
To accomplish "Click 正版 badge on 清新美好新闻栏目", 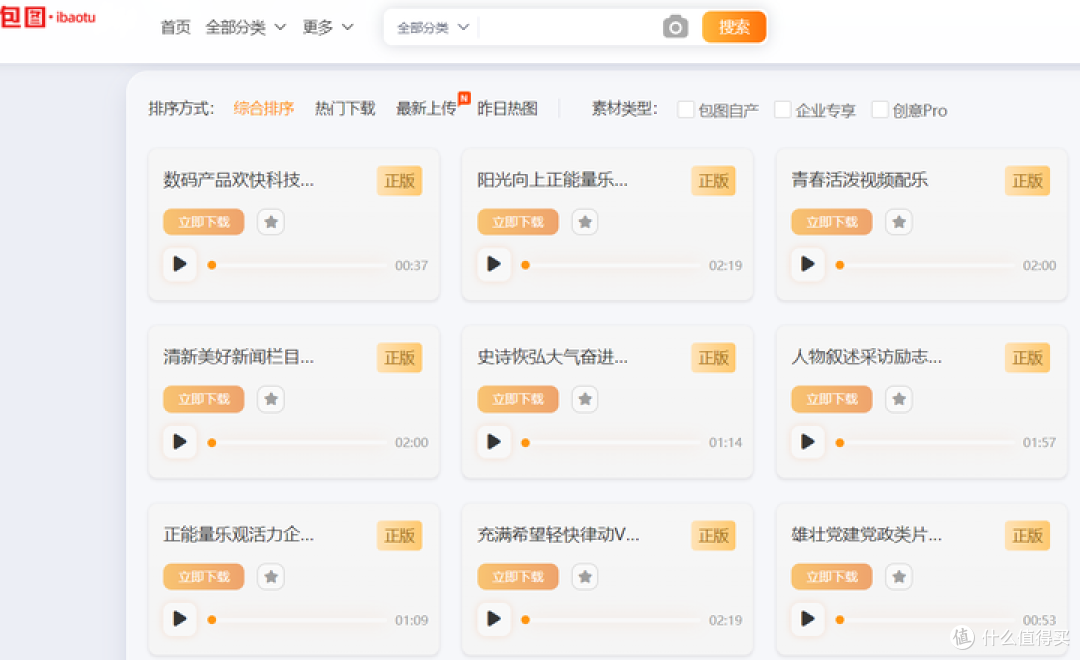I will click(399, 358).
